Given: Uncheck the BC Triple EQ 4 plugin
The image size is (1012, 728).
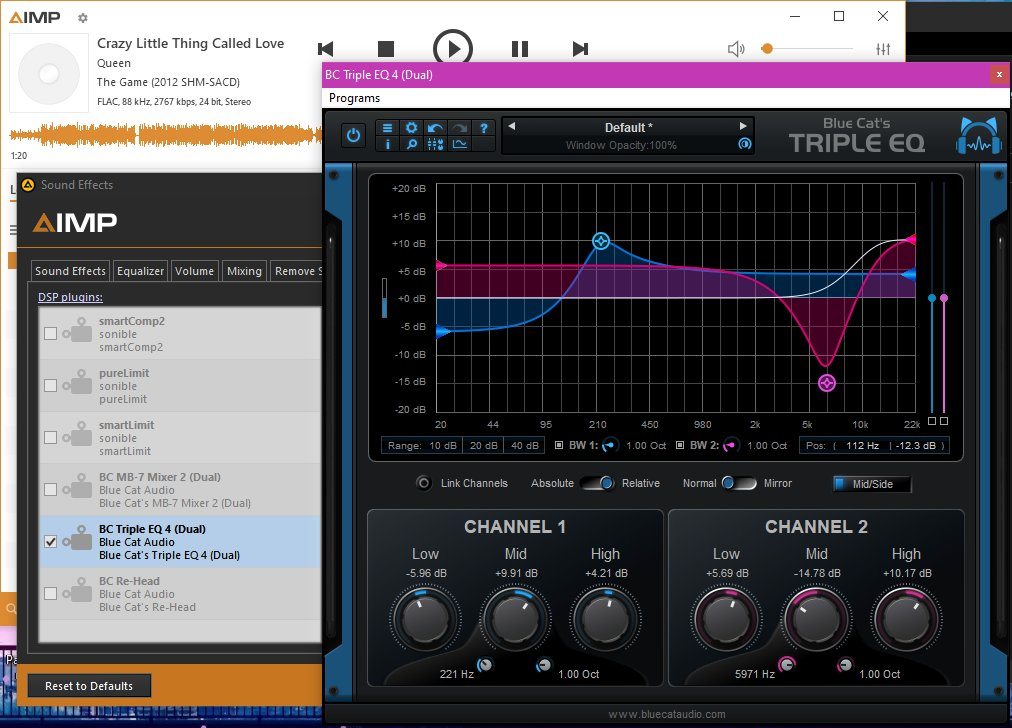Looking at the screenshot, I should coord(50,541).
